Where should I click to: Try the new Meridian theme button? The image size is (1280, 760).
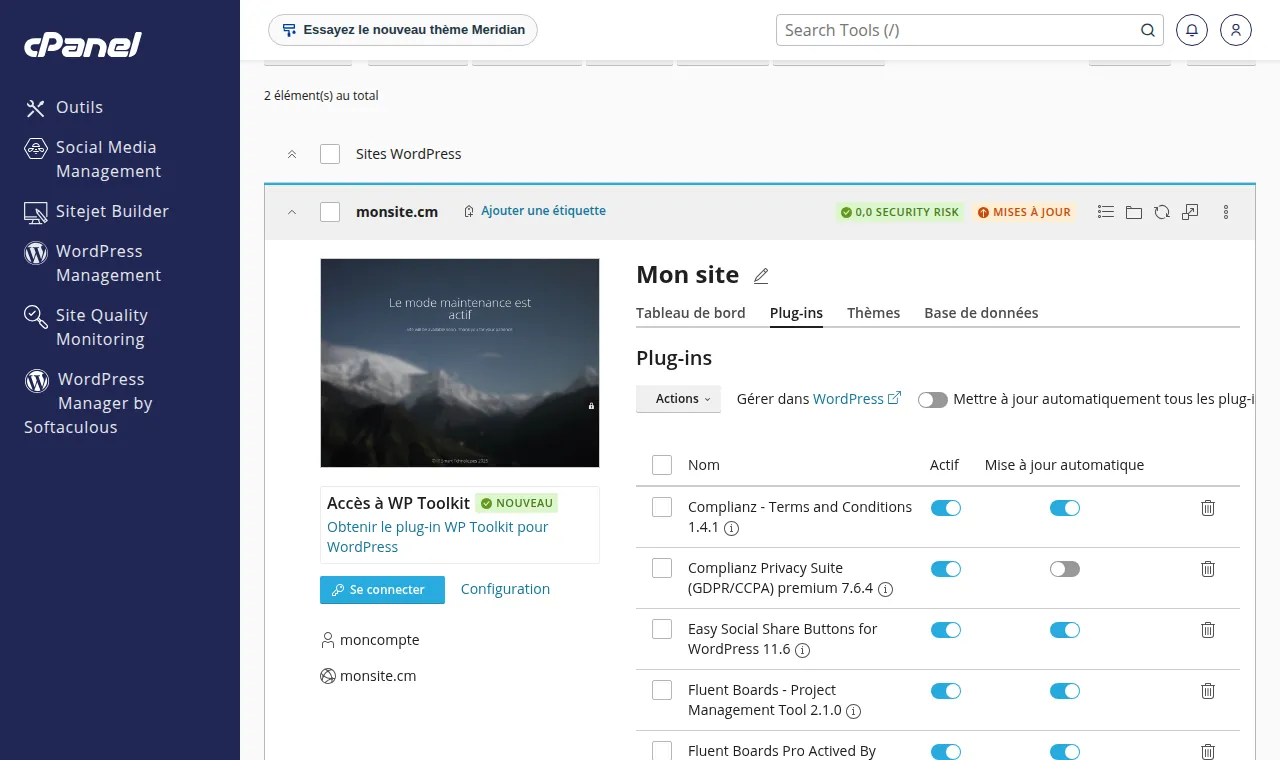(x=403, y=30)
